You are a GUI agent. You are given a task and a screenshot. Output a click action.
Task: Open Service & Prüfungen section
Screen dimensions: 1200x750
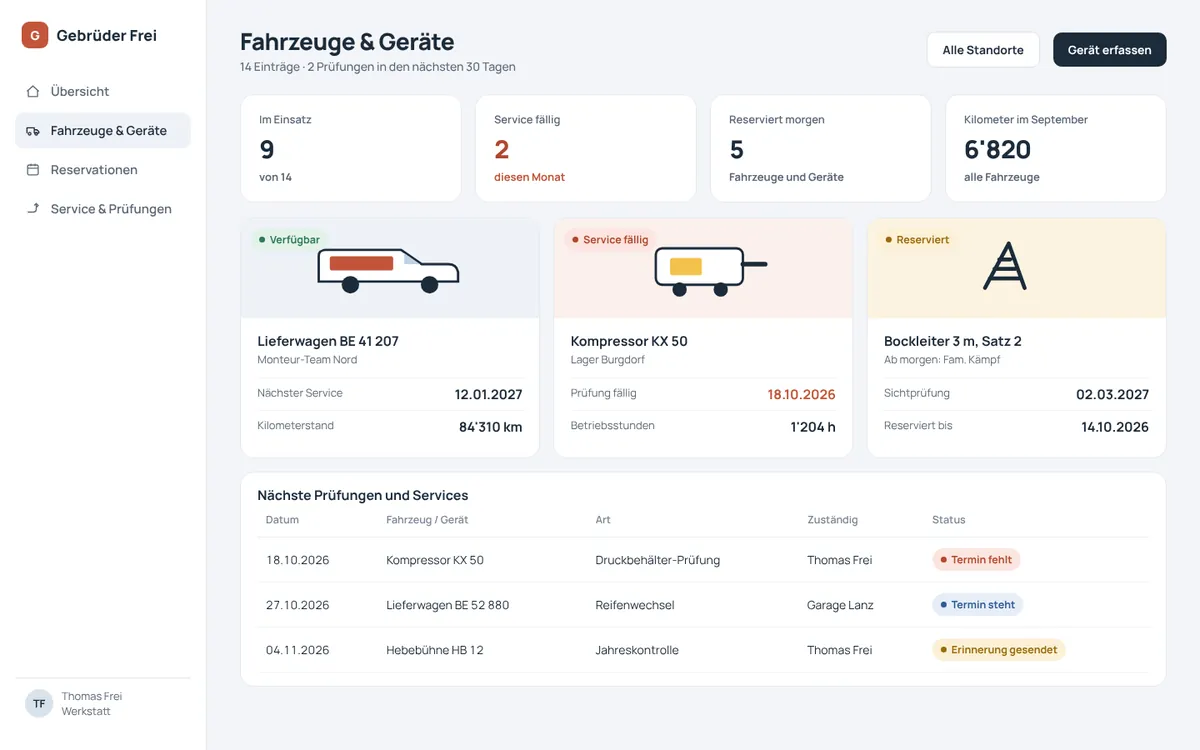pyautogui.click(x=103, y=209)
